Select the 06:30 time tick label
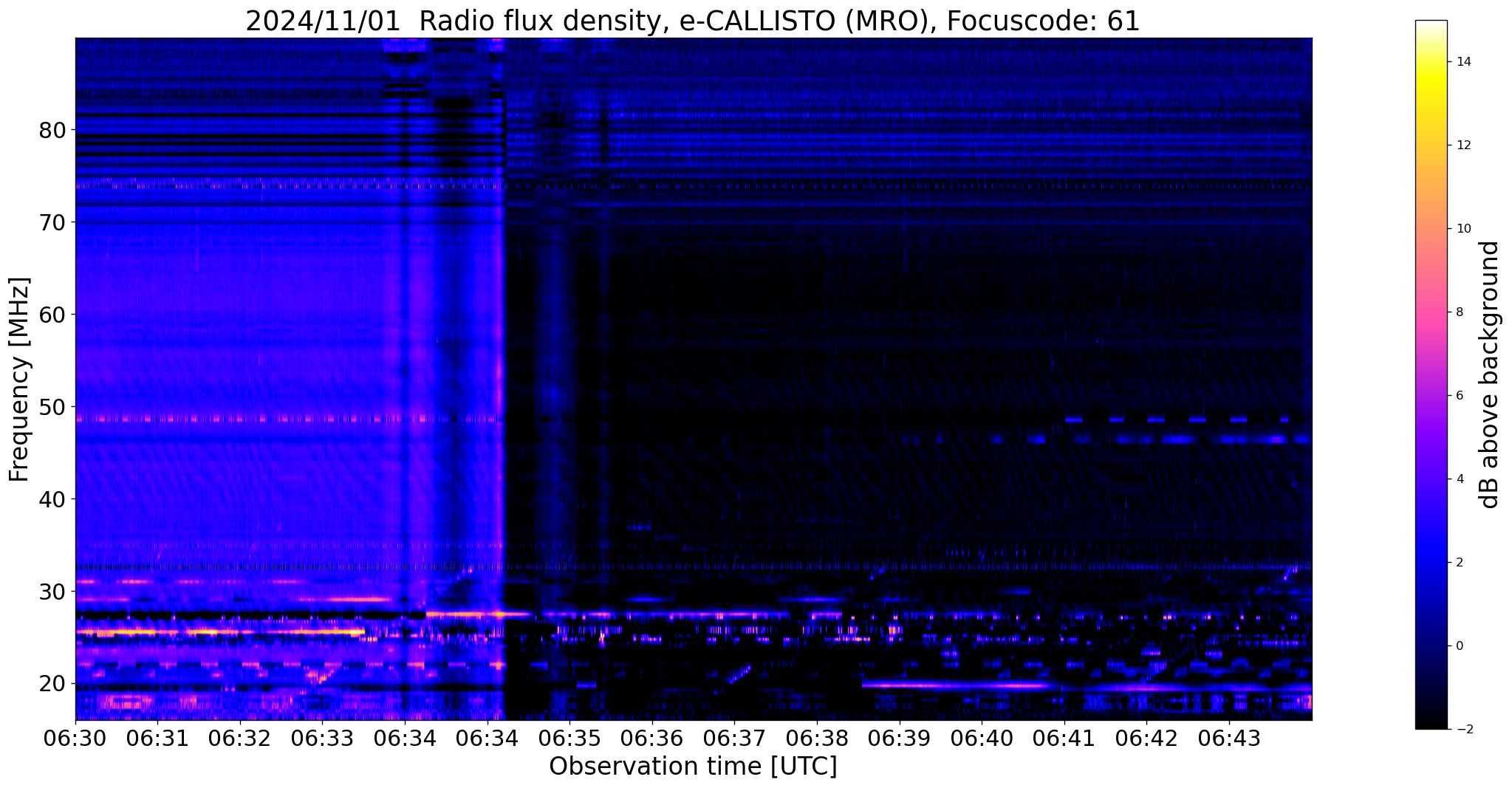The image size is (1512, 788). (x=75, y=738)
